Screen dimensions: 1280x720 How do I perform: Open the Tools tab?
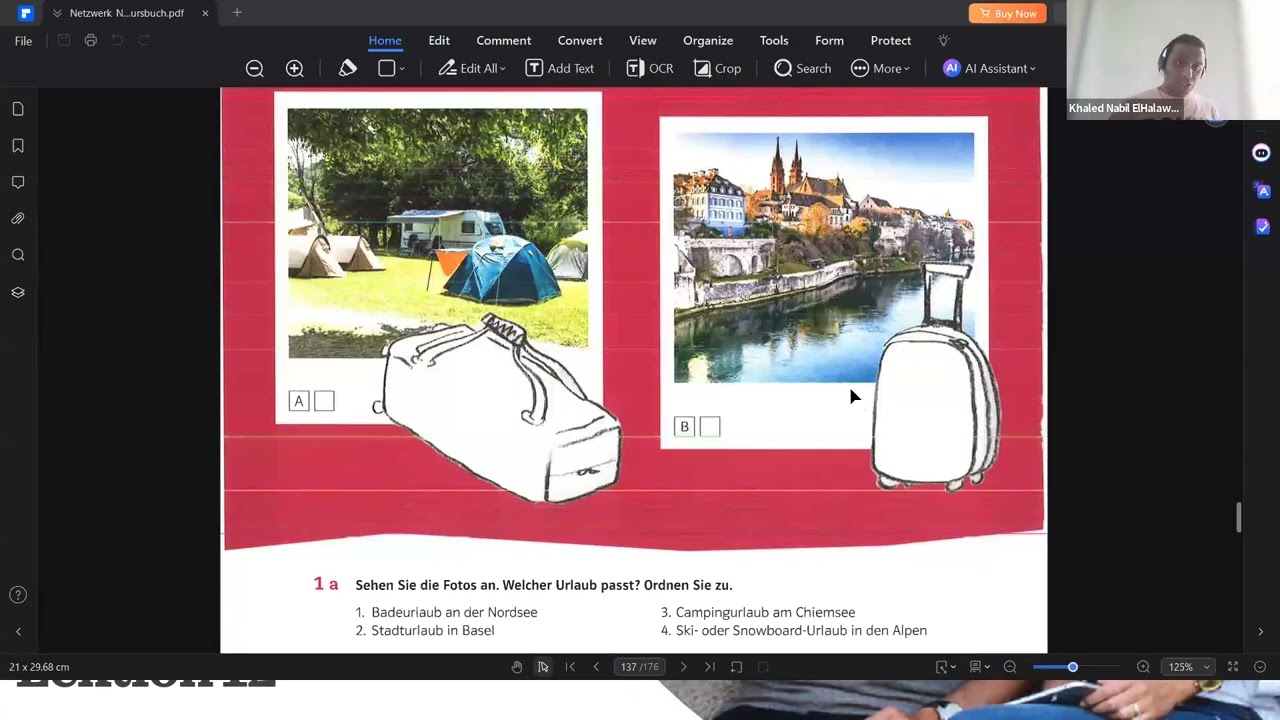click(x=774, y=40)
